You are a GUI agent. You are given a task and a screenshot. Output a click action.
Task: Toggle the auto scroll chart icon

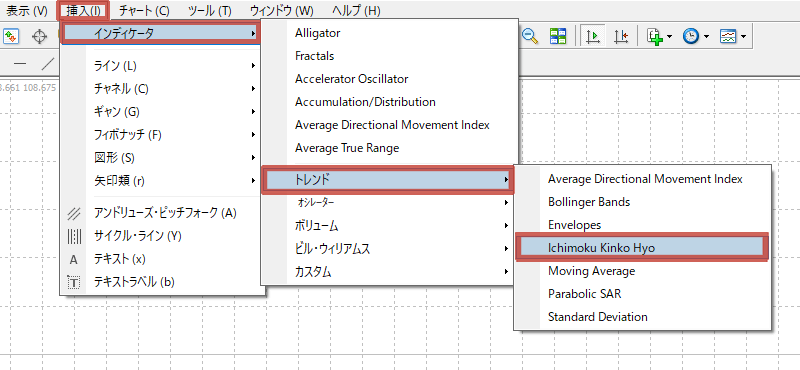[x=594, y=36]
